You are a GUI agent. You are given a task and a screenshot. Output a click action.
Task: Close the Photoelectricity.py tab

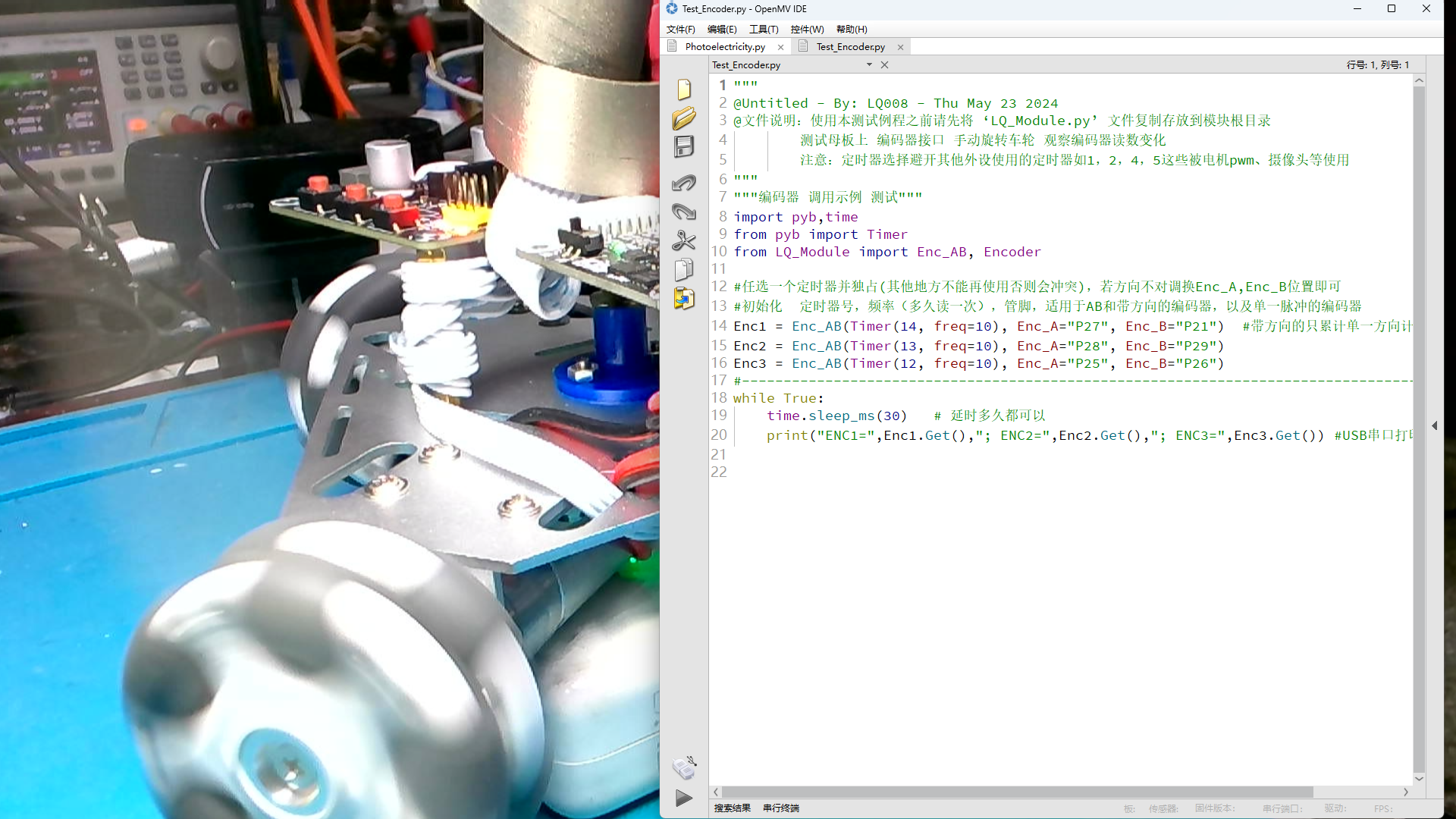point(781,47)
